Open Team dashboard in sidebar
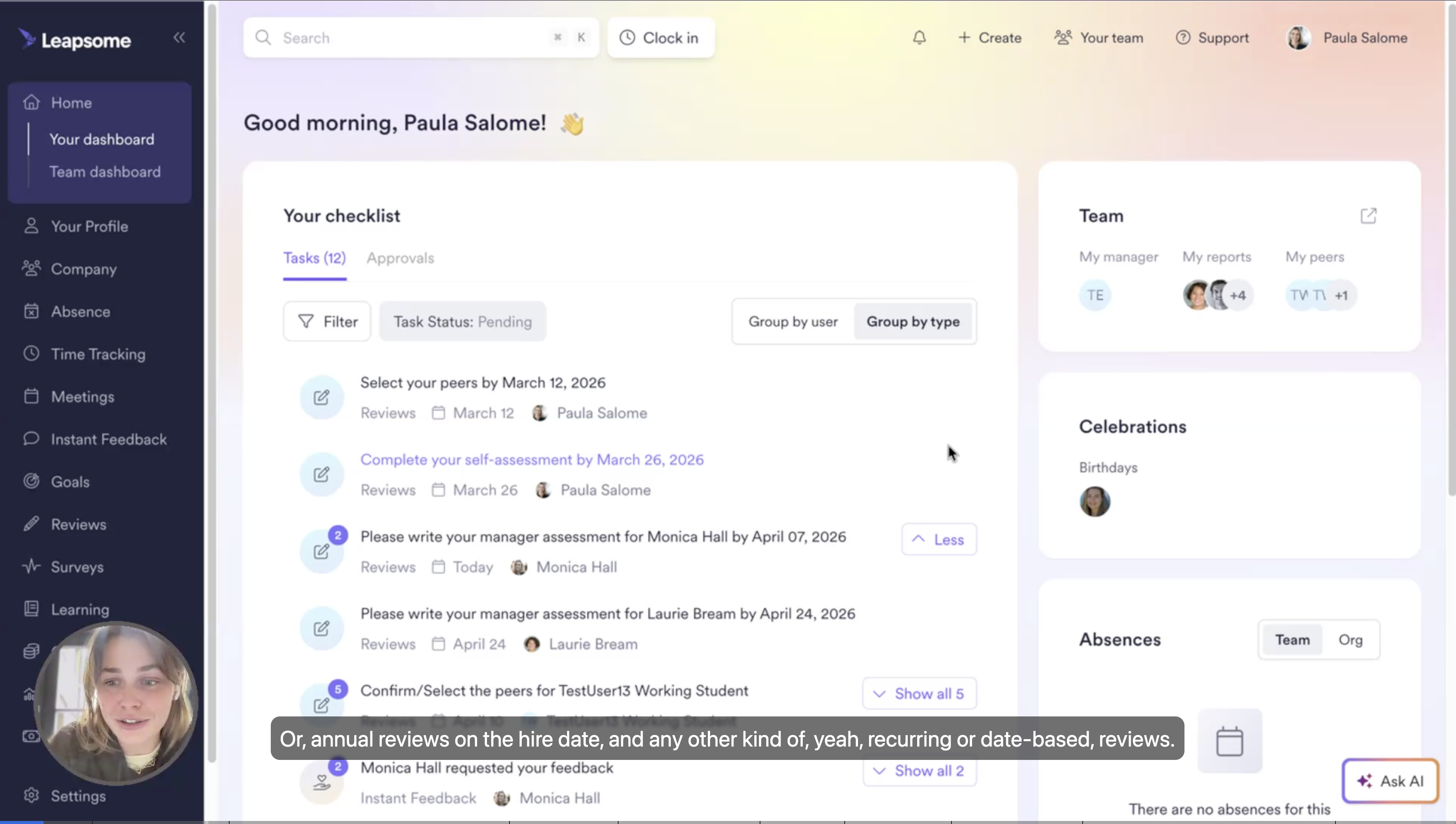Viewport: 1456px width, 824px height. pyautogui.click(x=104, y=172)
